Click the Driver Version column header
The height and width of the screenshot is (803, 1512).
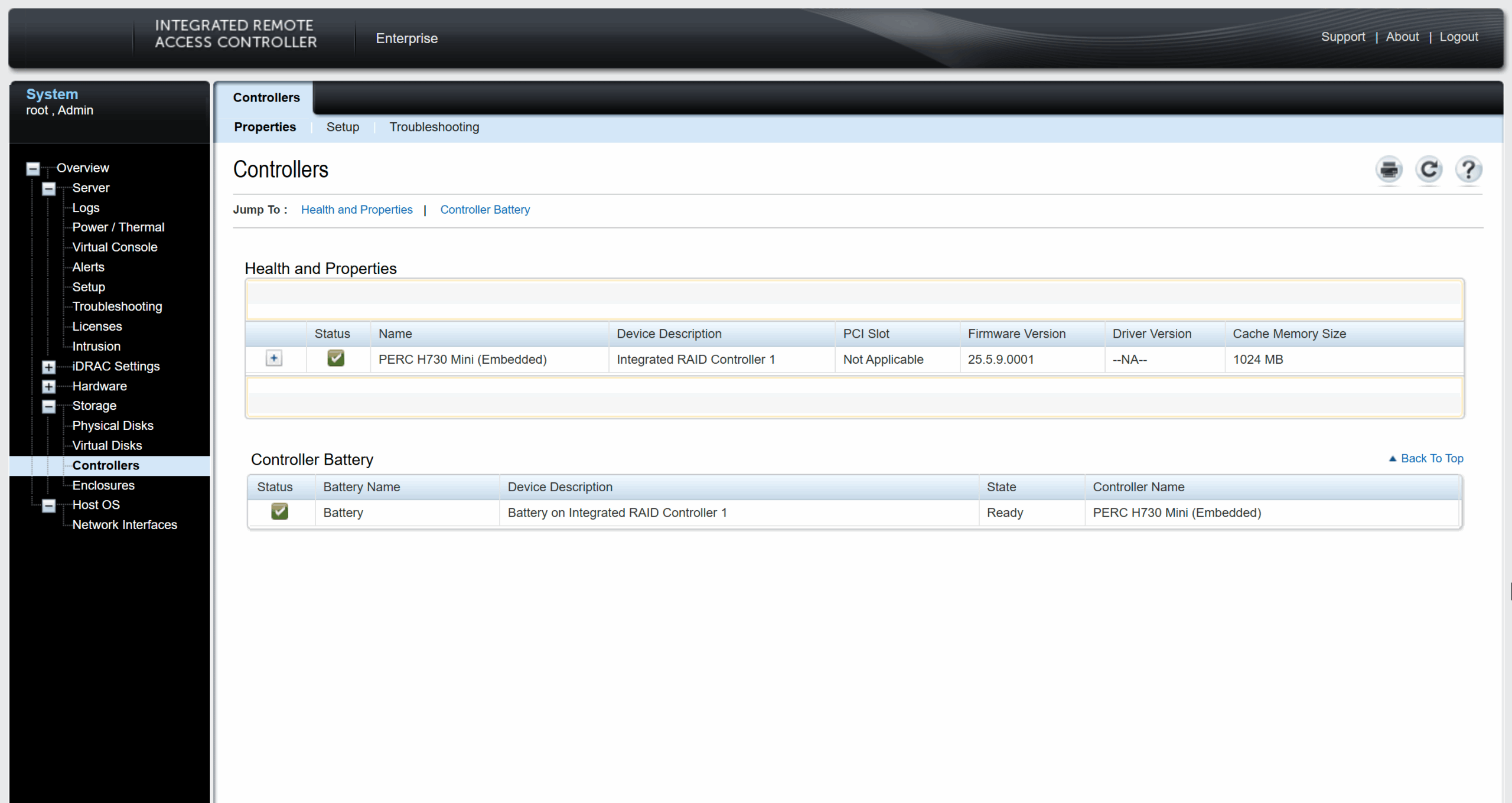pos(1164,334)
